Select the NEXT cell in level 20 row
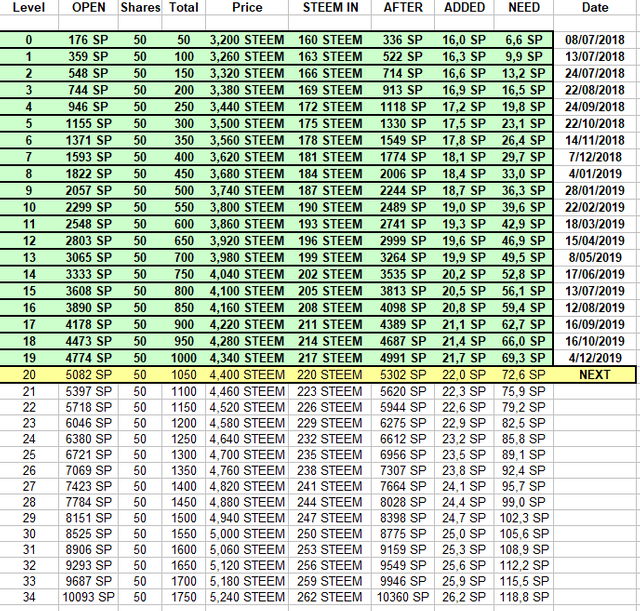Image resolution: width=640 pixels, height=611 pixels. 595,375
